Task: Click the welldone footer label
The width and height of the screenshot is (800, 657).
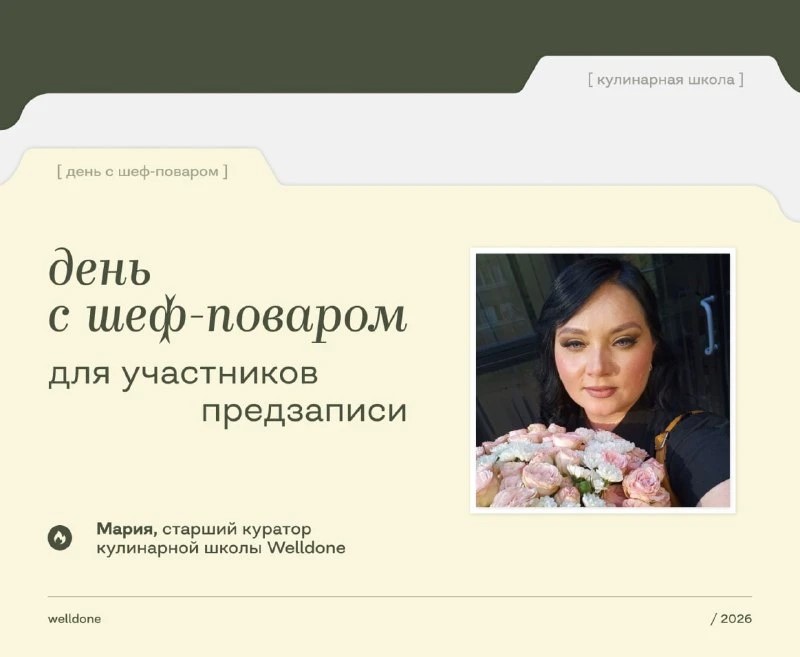Action: (74, 619)
